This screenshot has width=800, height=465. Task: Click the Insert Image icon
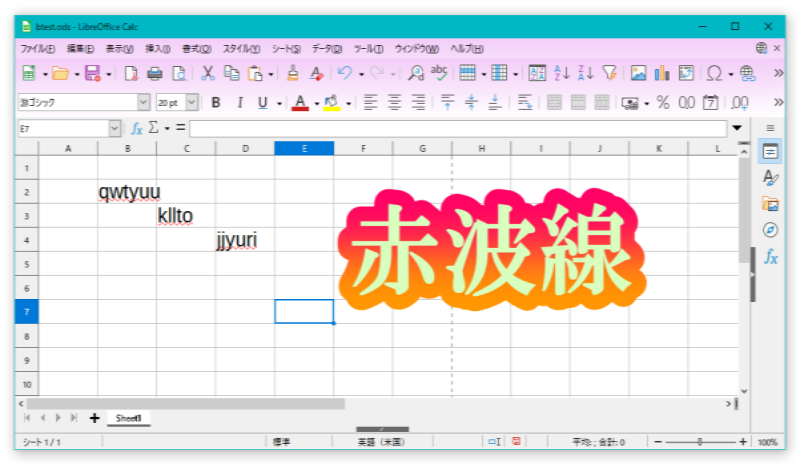(638, 73)
